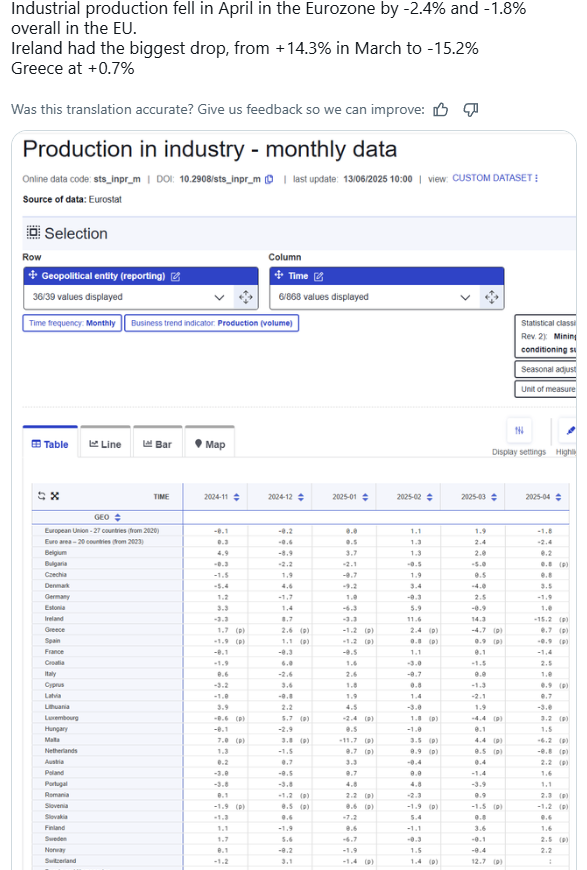Viewport: 587px width, 870px height.
Task: Click the Denmark row label
Action: click(x=57, y=585)
